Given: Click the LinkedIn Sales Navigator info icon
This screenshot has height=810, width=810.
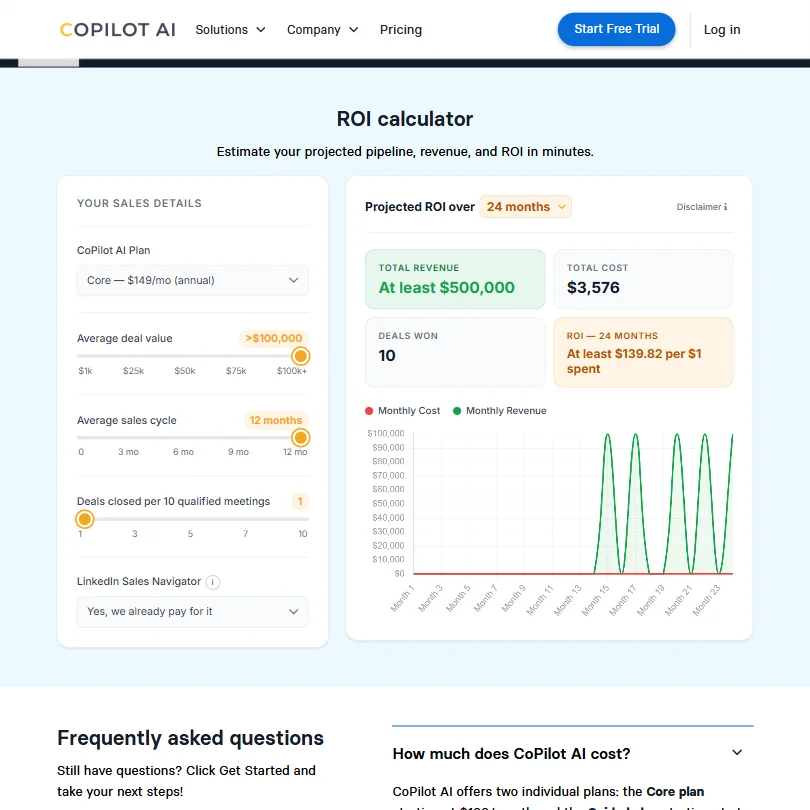Looking at the screenshot, I should coord(212,582).
